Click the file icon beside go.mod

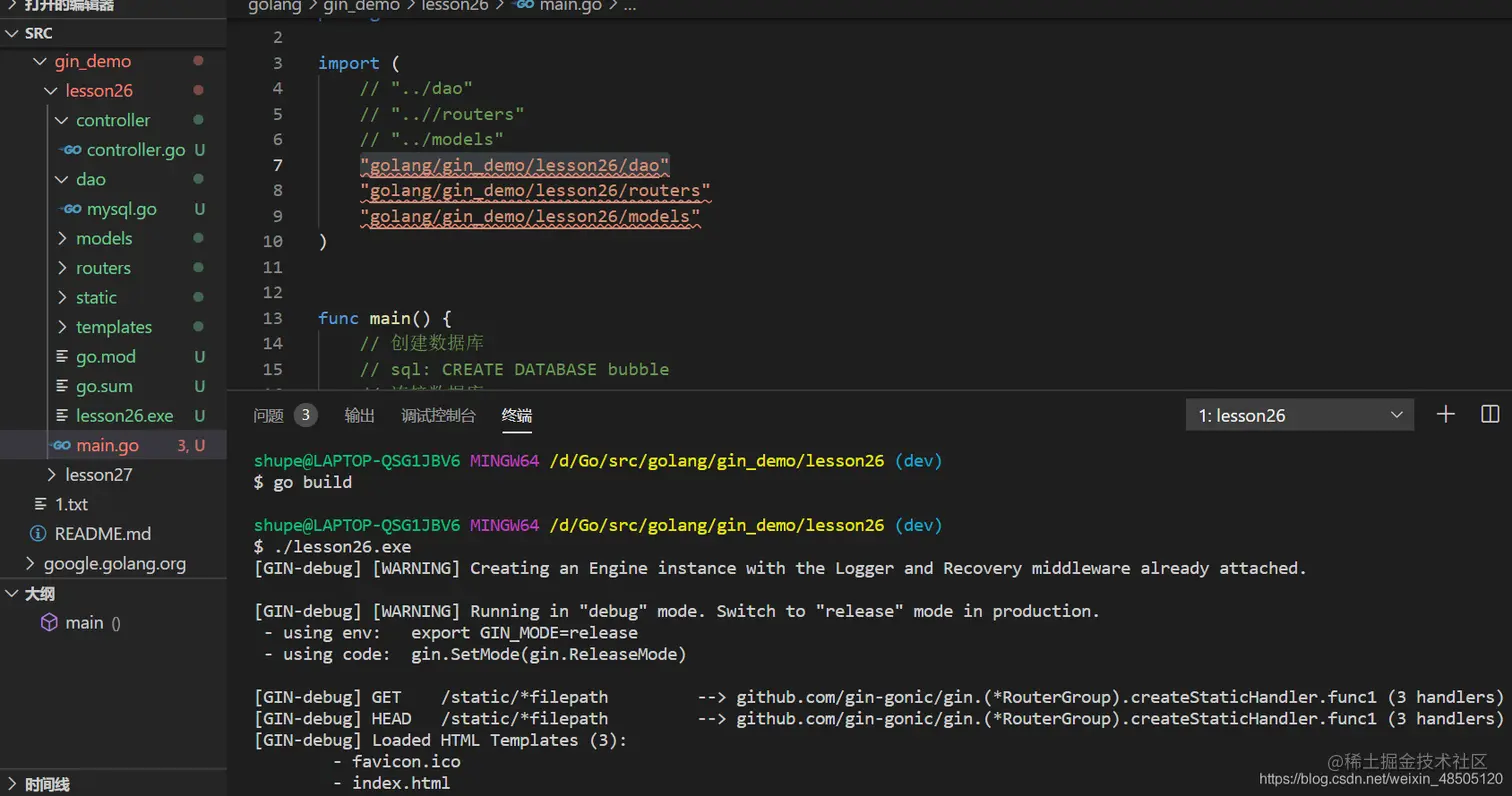coord(60,357)
